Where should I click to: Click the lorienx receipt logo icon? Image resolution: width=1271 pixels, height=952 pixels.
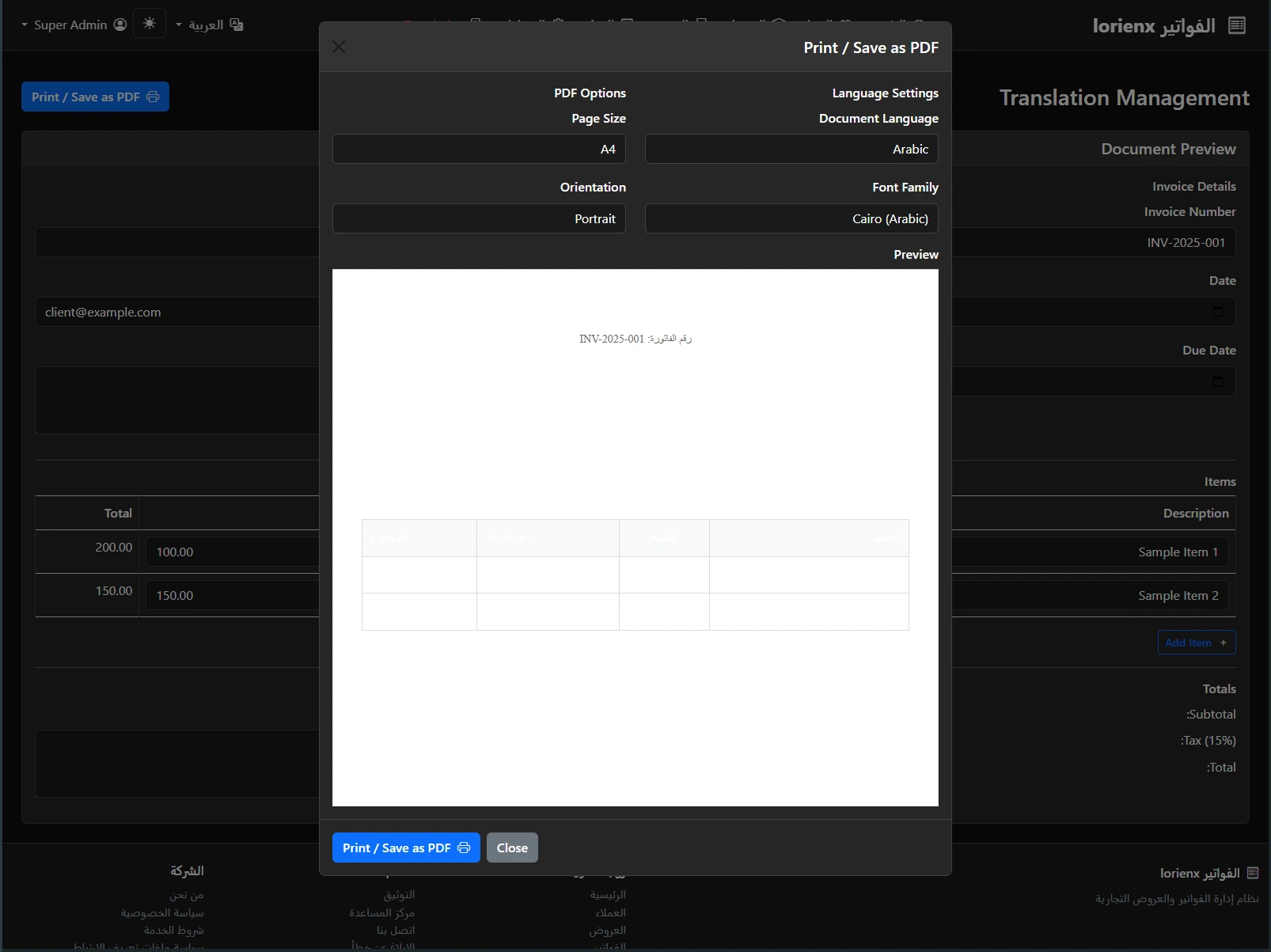click(1236, 25)
